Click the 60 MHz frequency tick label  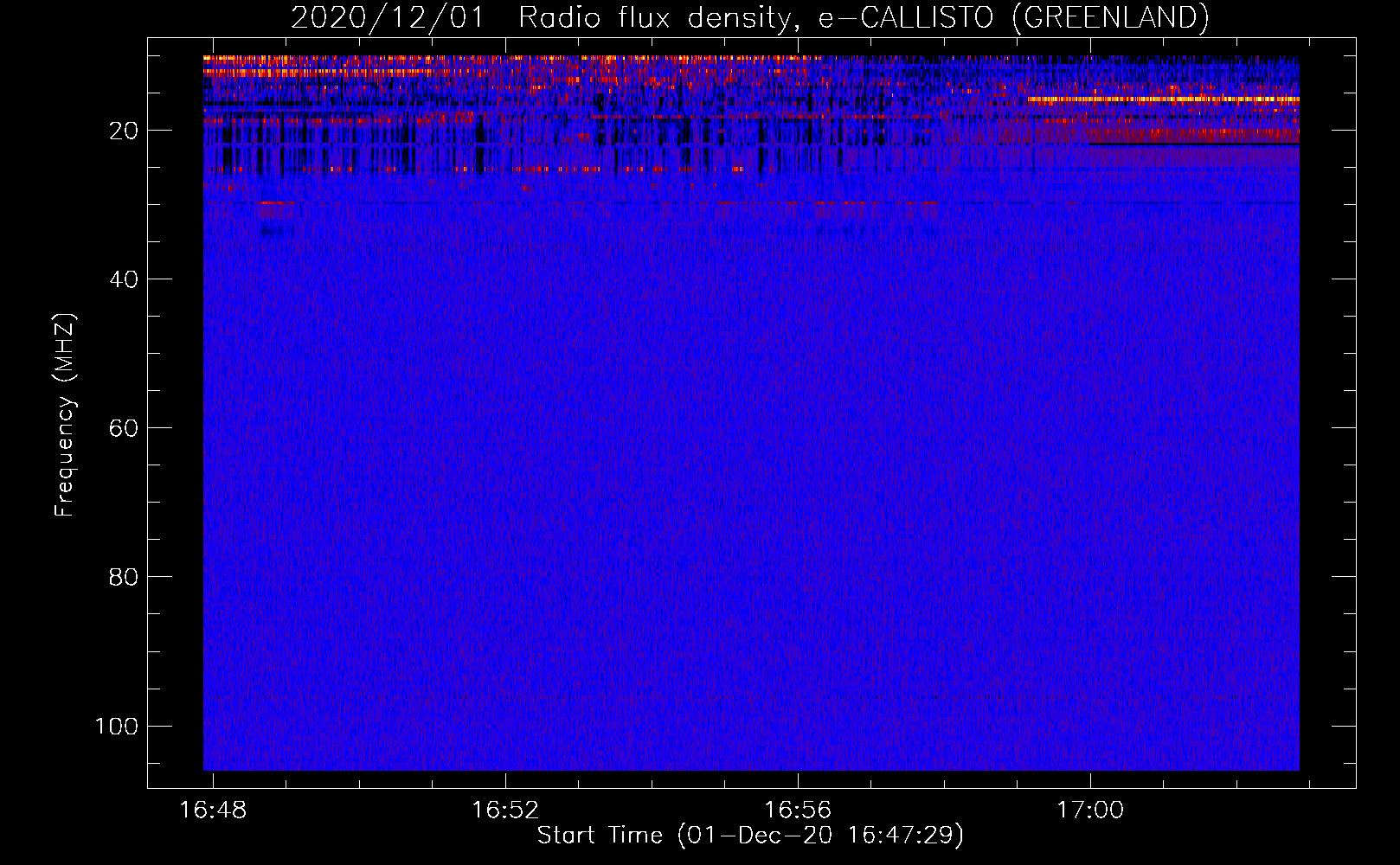click(124, 428)
